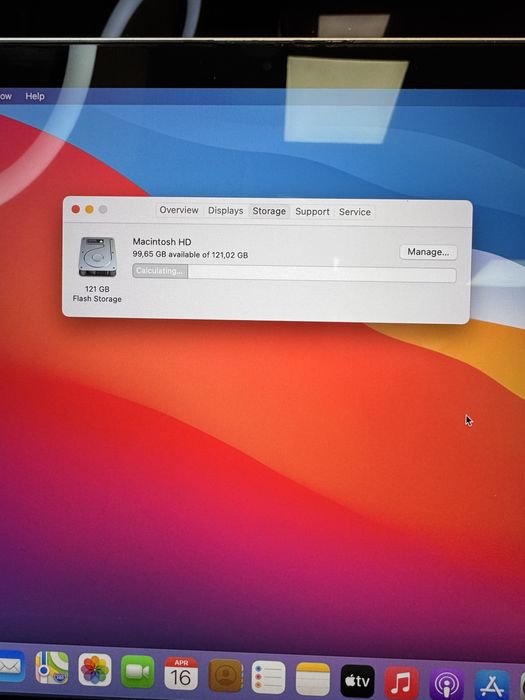Click the Macintosh HD drive icon
525x700 pixels.
coord(97,257)
